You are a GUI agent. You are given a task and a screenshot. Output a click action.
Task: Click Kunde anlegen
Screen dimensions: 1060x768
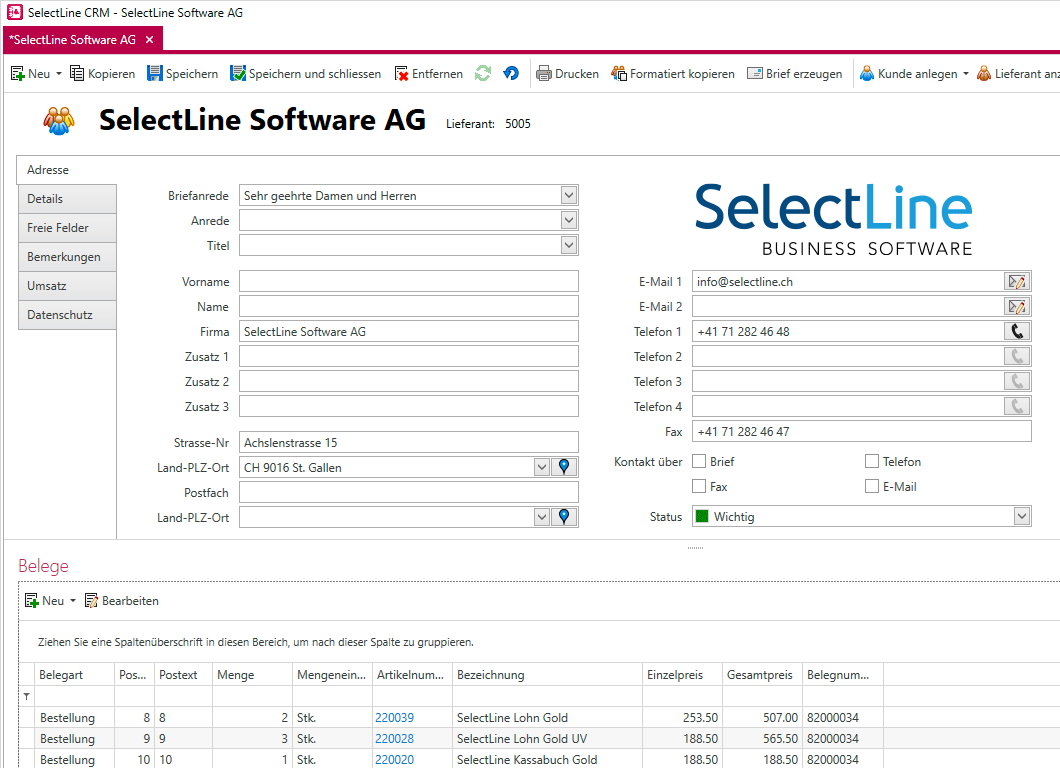tap(909, 73)
